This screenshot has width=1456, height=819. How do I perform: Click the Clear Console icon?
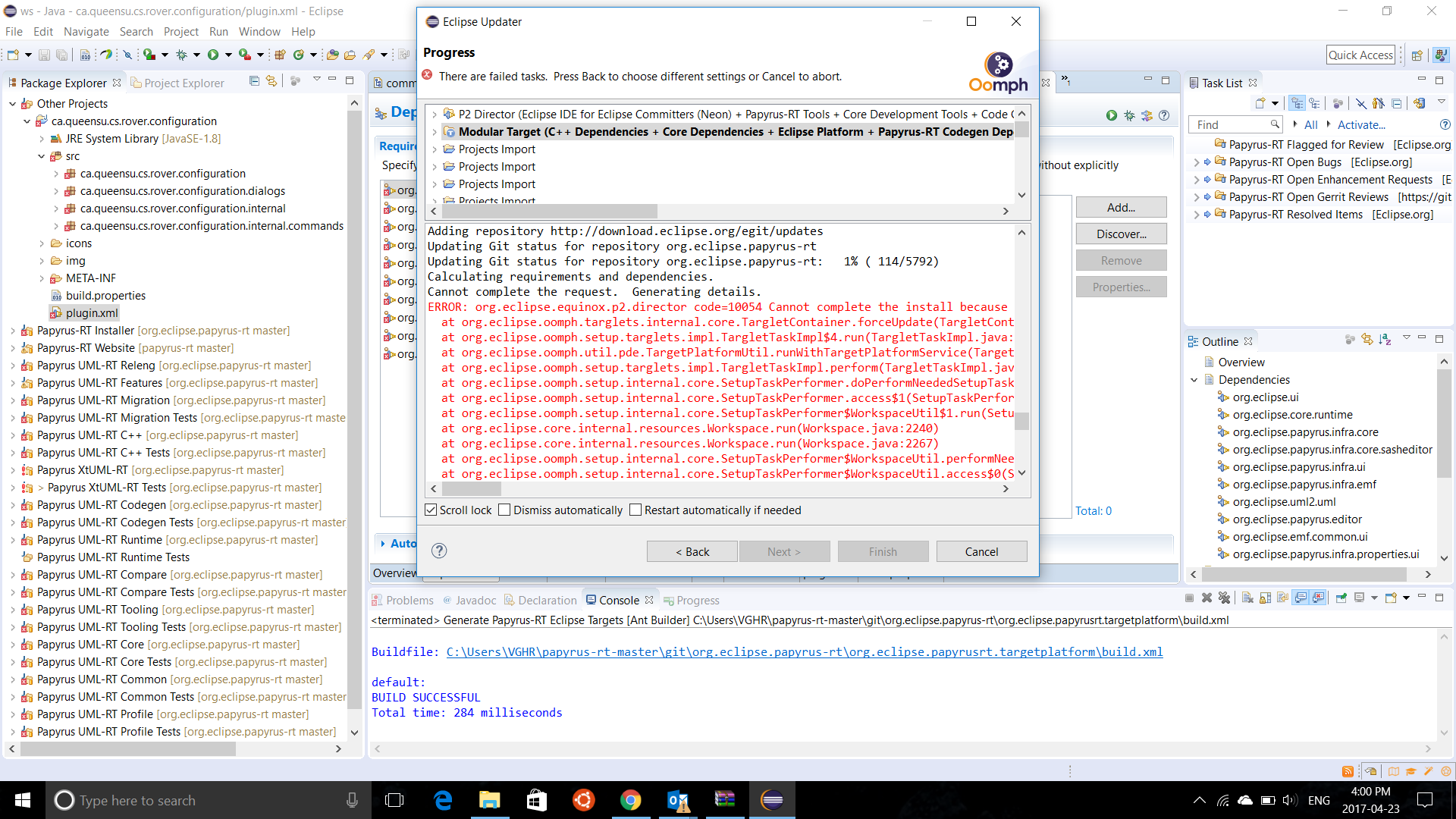click(x=1247, y=598)
